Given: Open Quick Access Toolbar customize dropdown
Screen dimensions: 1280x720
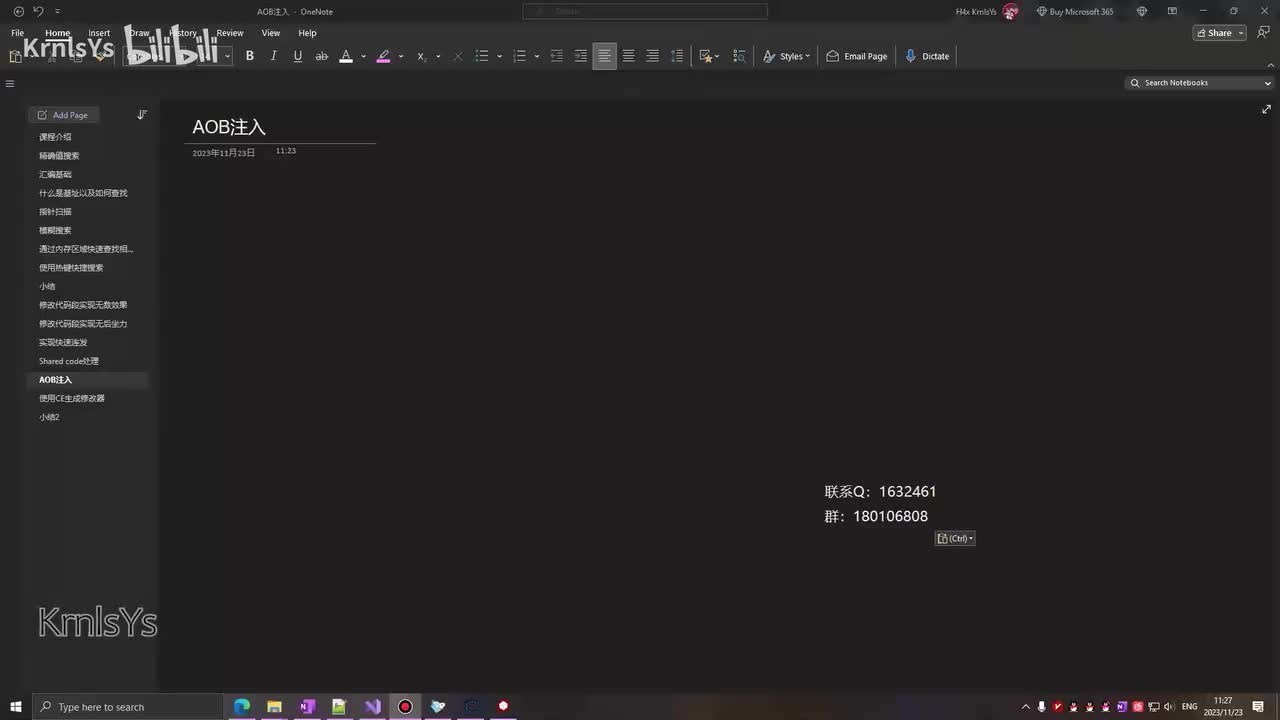Looking at the screenshot, I should click(x=57, y=11).
